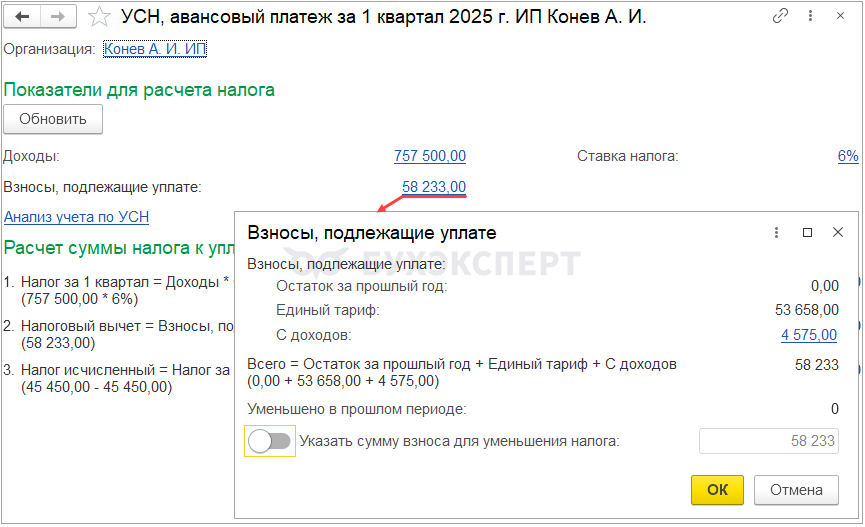
Task: Go forward with the right arrow button
Action: [x=57, y=17]
